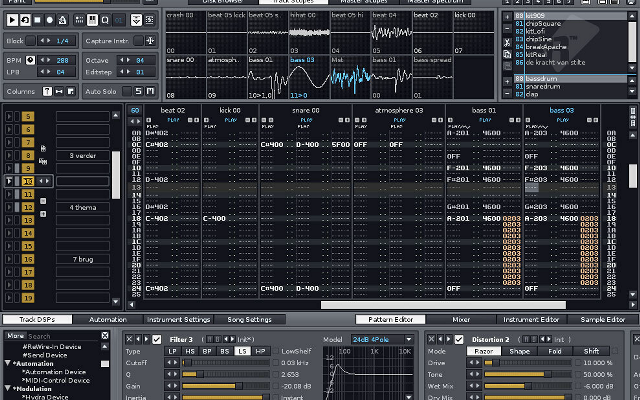The height and width of the screenshot is (400, 640).
Task: Start song playback with the Play button
Action: (x=12, y=20)
